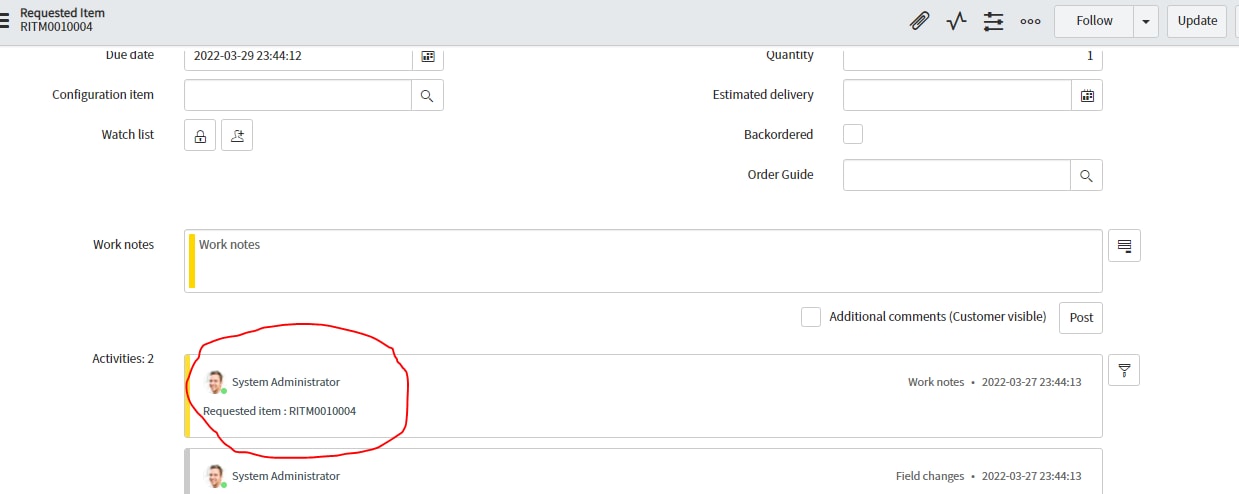Open the personalize form settings icon

[x=993, y=21]
